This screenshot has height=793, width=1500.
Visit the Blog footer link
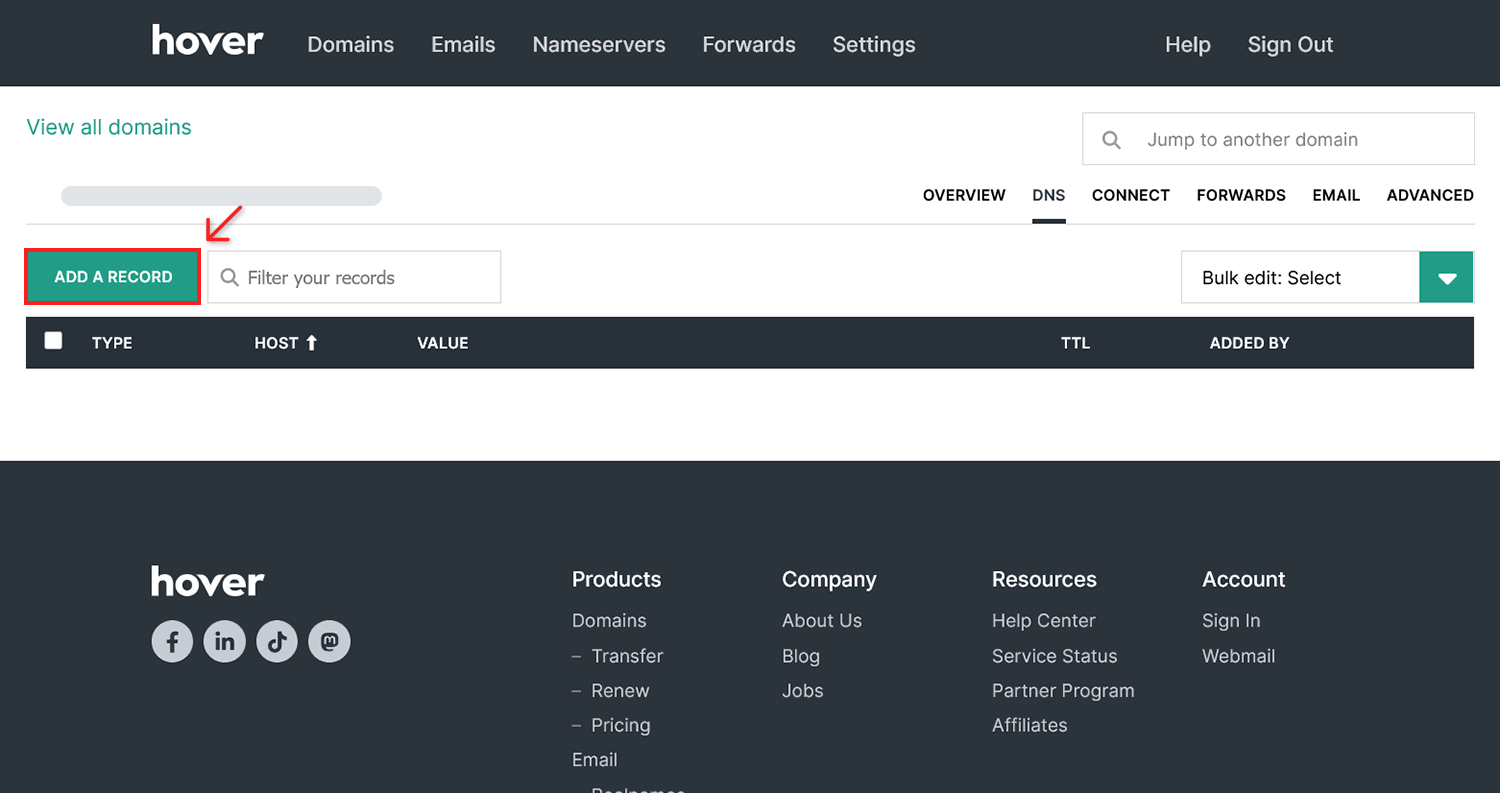tap(801, 656)
